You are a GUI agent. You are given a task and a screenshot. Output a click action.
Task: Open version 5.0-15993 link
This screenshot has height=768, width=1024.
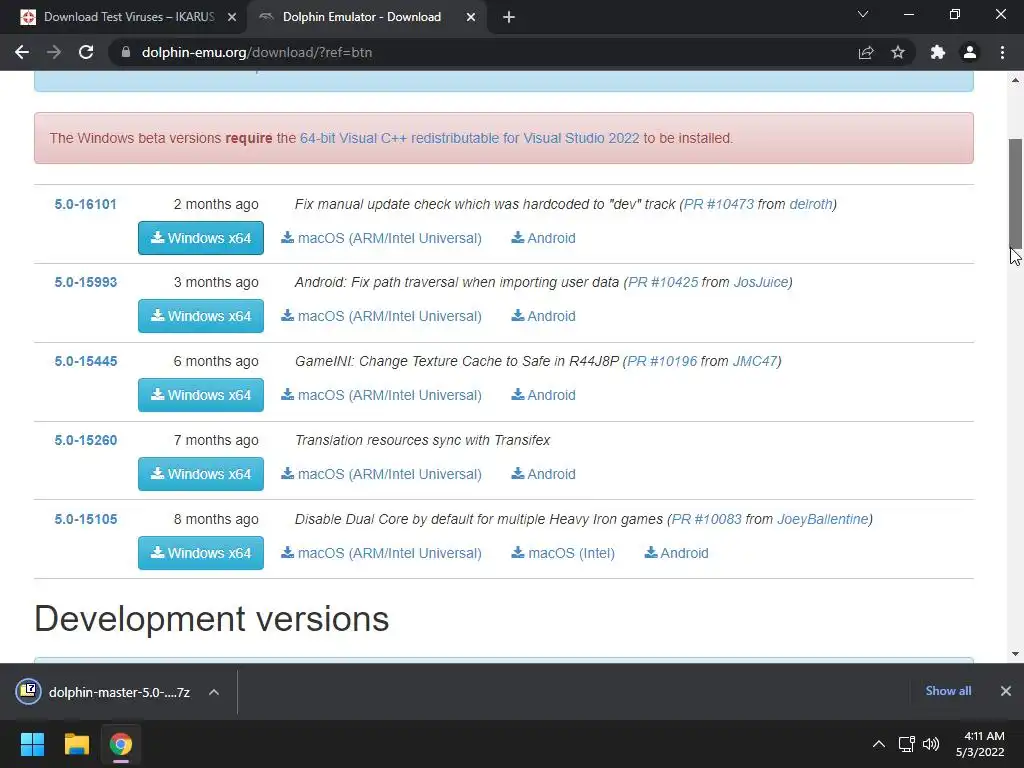pos(86,282)
